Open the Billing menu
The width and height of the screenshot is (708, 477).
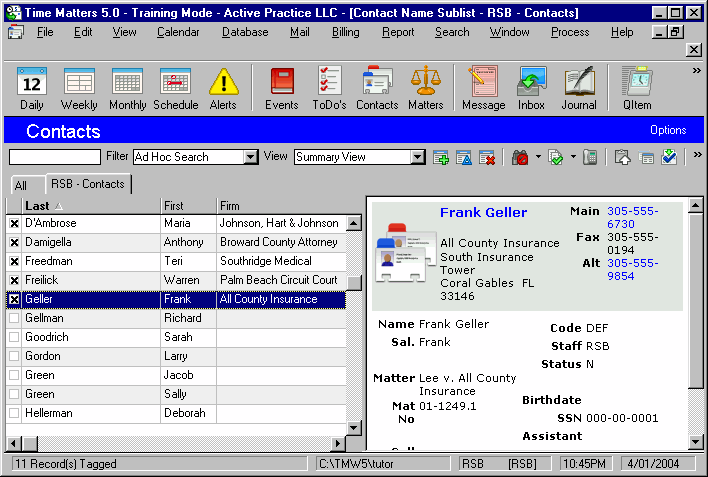[x=346, y=32]
